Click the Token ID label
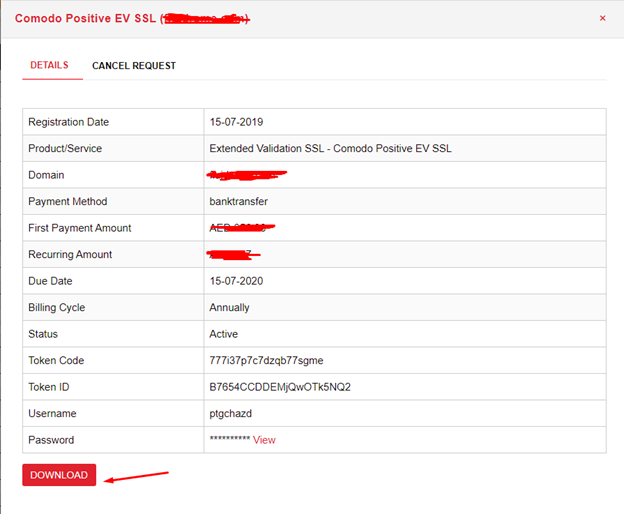The image size is (624, 514). tap(49, 387)
